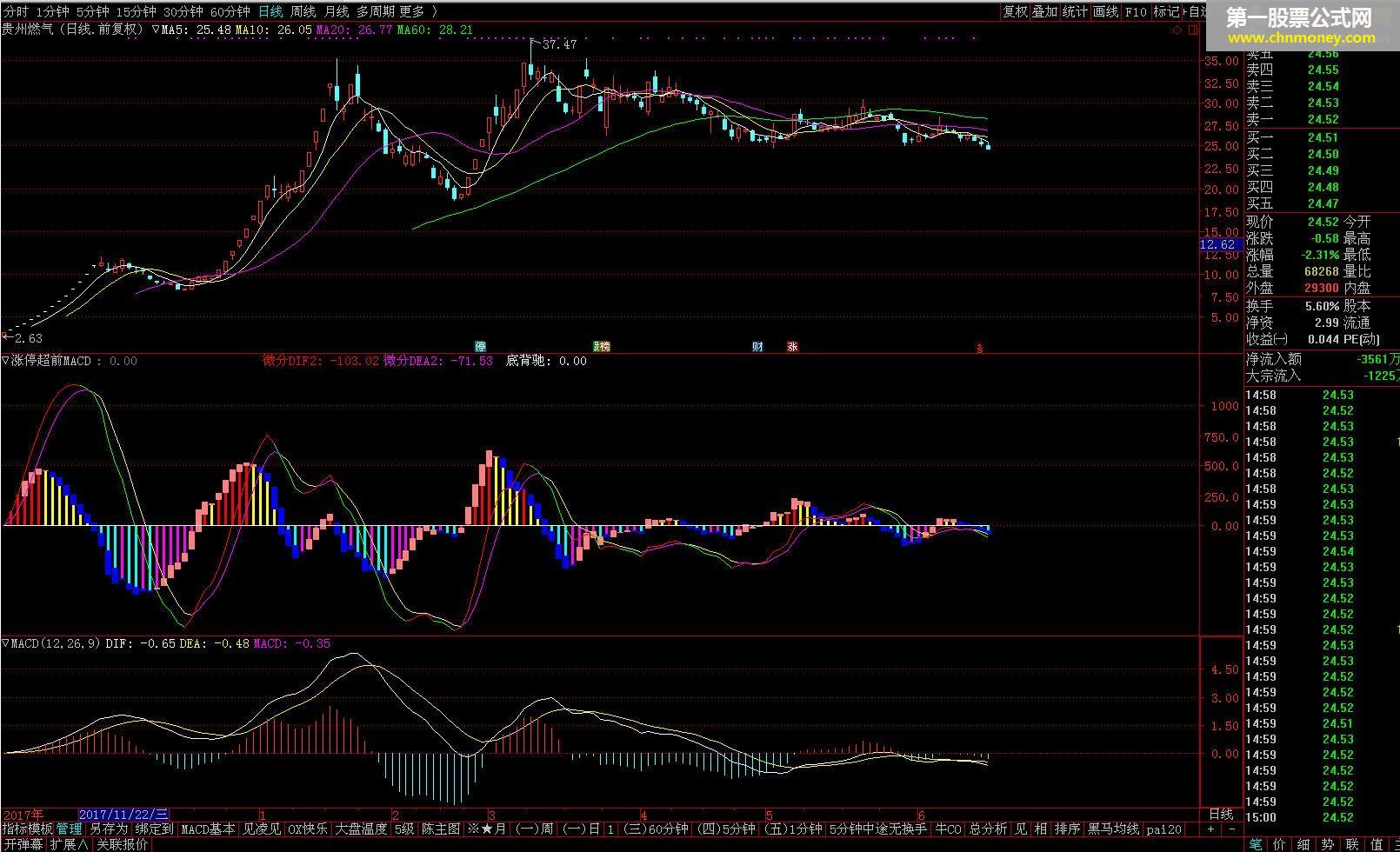This screenshot has width=1400, height=852.
Task: Open the 价 tab in side panel
Action: click(x=1280, y=844)
